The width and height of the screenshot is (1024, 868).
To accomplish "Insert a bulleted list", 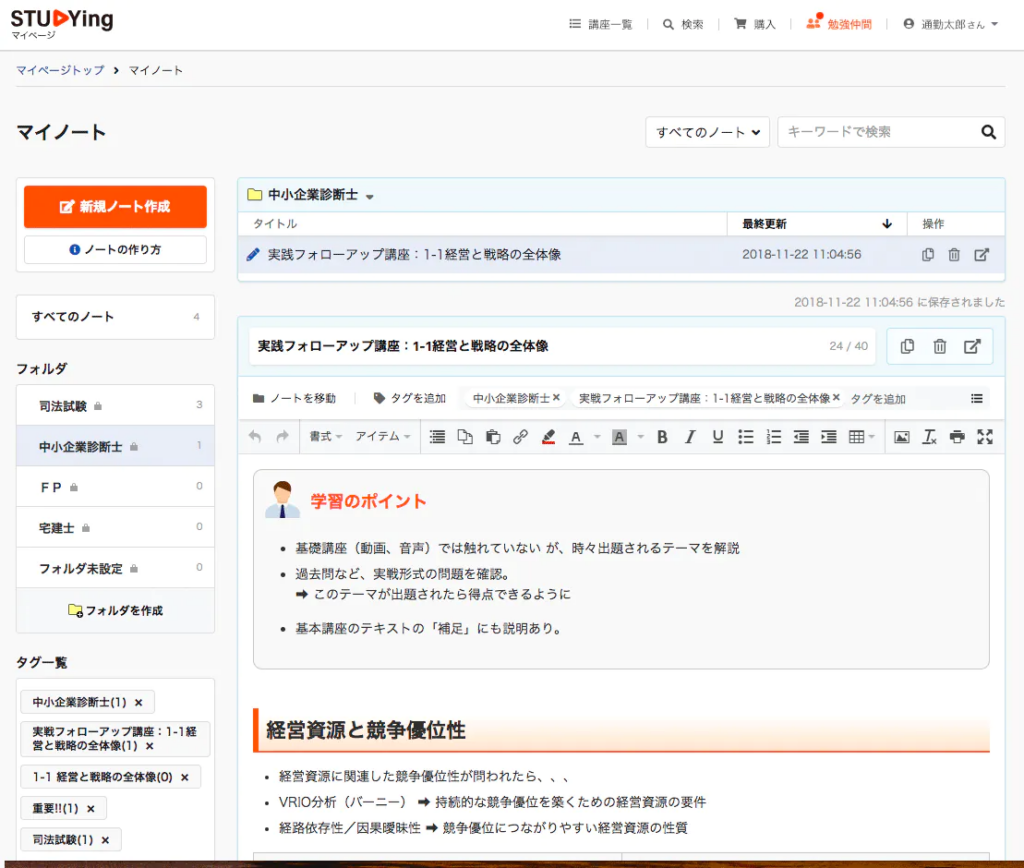I will coord(745,437).
